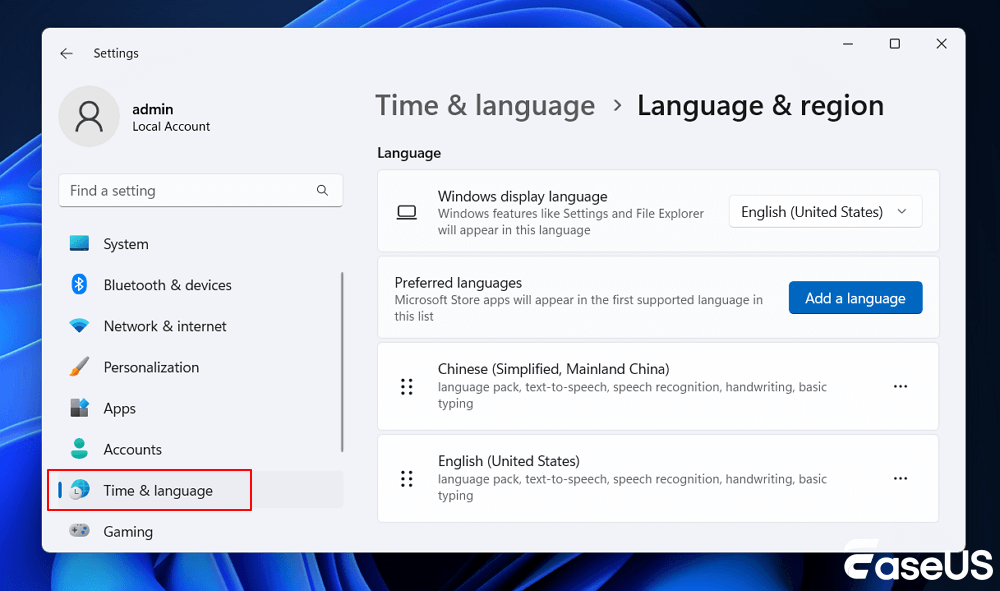Viewport: 1000px width, 591px height.
Task: Open Accounts settings category
Action: coord(200,449)
